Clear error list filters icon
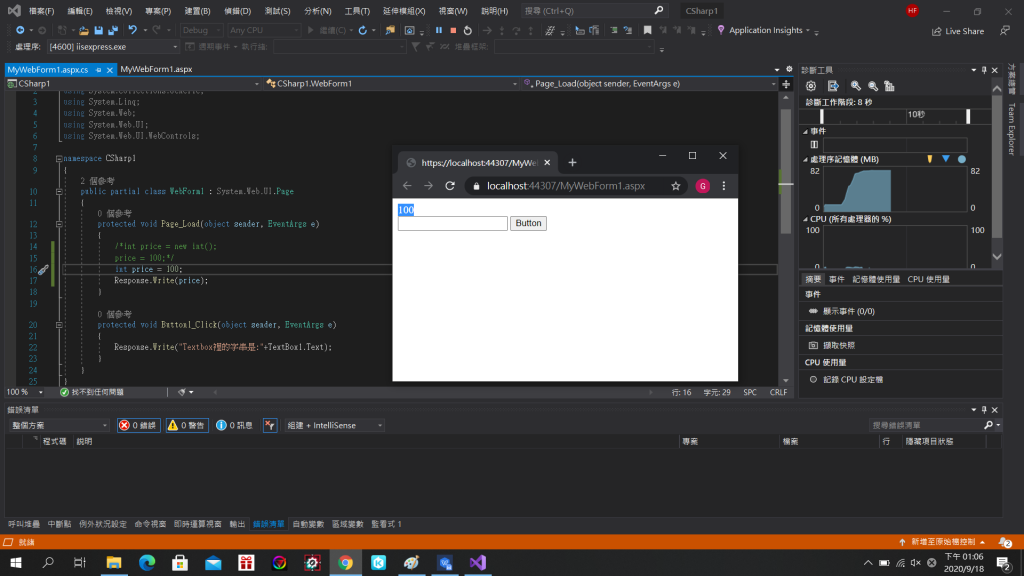The image size is (1024, 576). pyautogui.click(x=270, y=425)
